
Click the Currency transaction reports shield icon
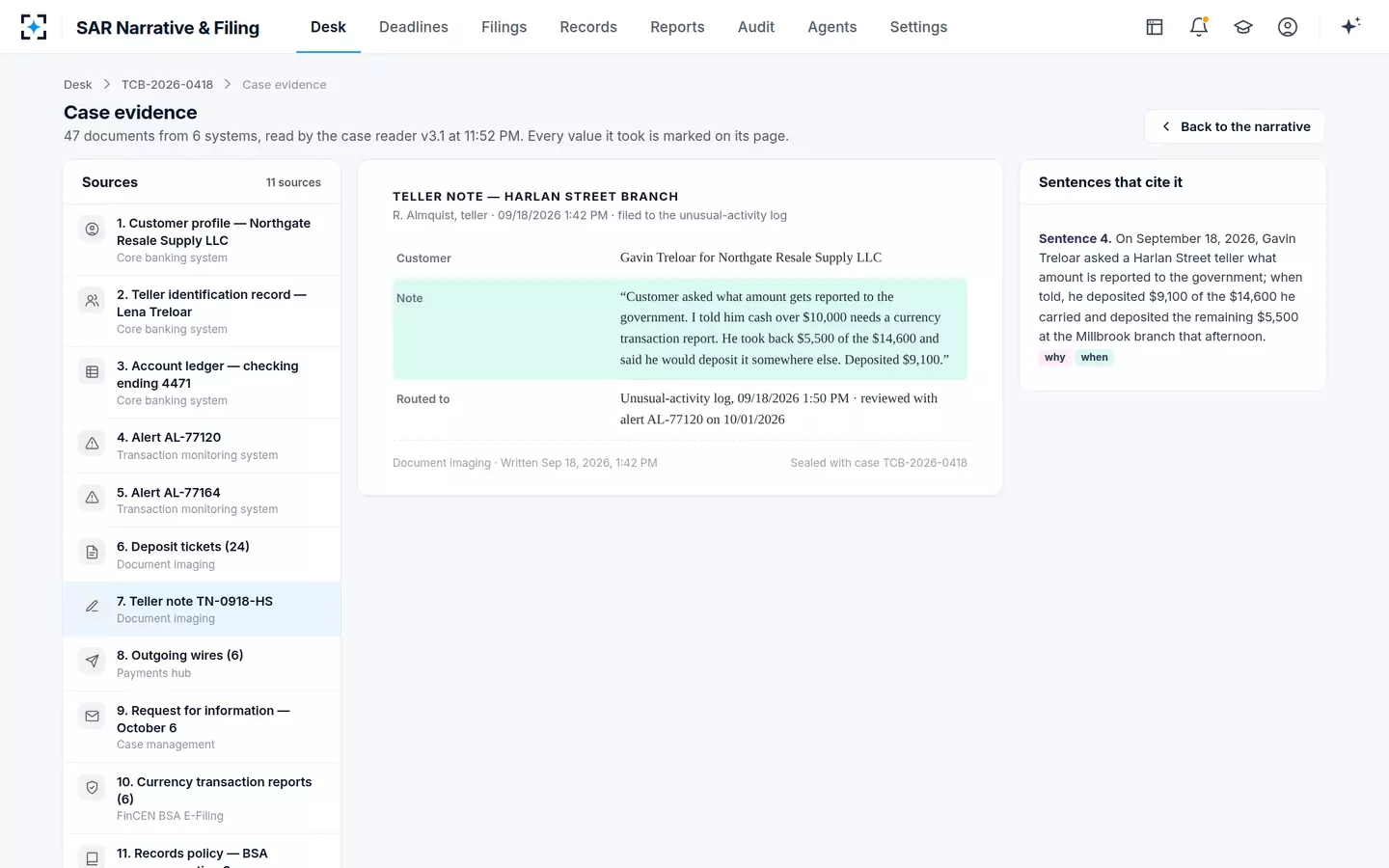point(92,788)
